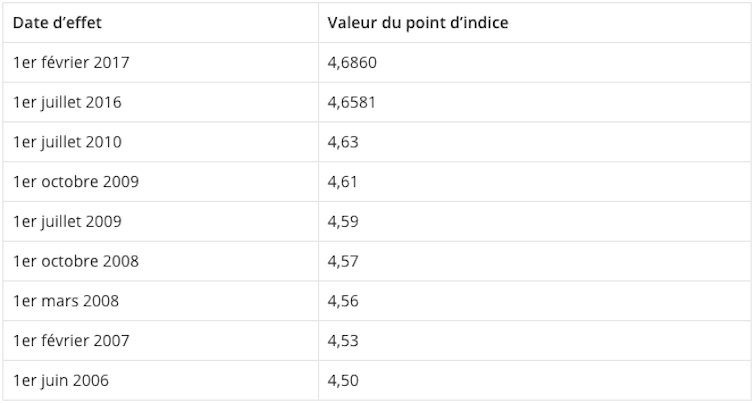Click the "1er octobre 2009" date cell
The height and width of the screenshot is (403, 754).
click(x=76, y=182)
